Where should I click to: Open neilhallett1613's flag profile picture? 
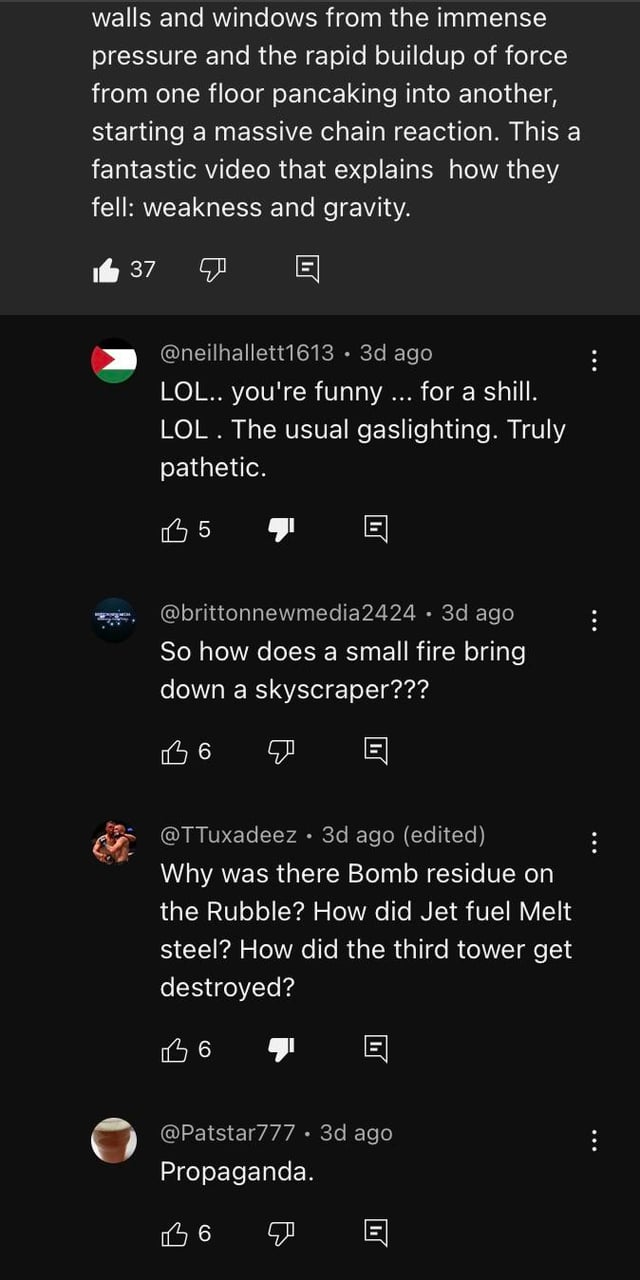[x=114, y=360]
